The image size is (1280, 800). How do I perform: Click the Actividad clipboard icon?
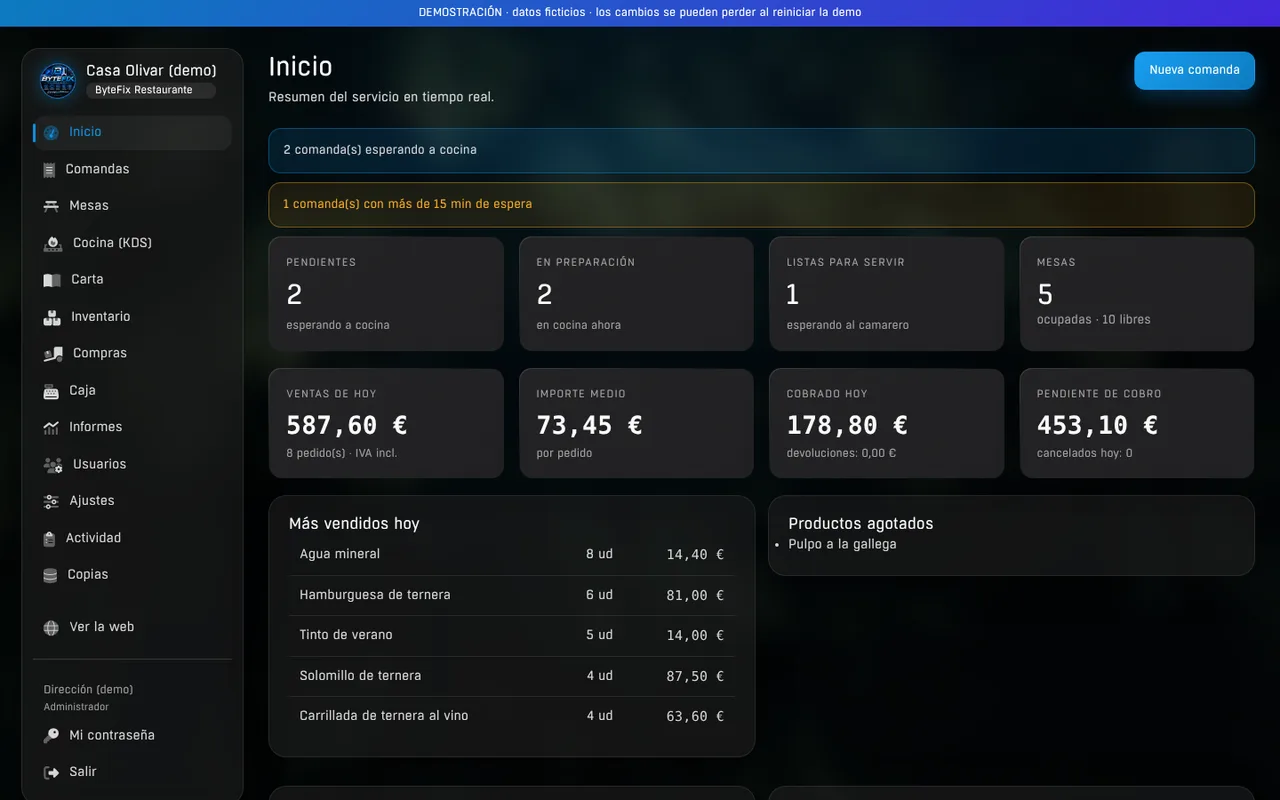coord(49,539)
